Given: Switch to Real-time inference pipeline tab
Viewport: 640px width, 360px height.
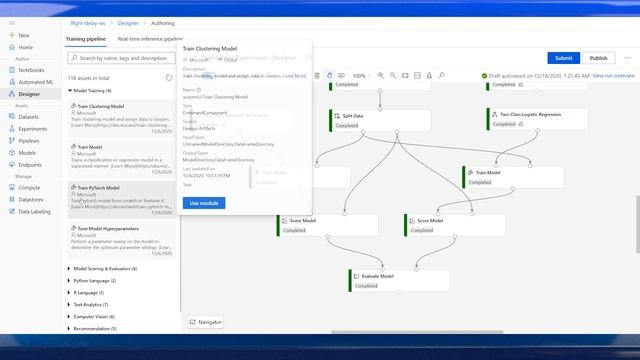Looking at the screenshot, I should click(150, 39).
